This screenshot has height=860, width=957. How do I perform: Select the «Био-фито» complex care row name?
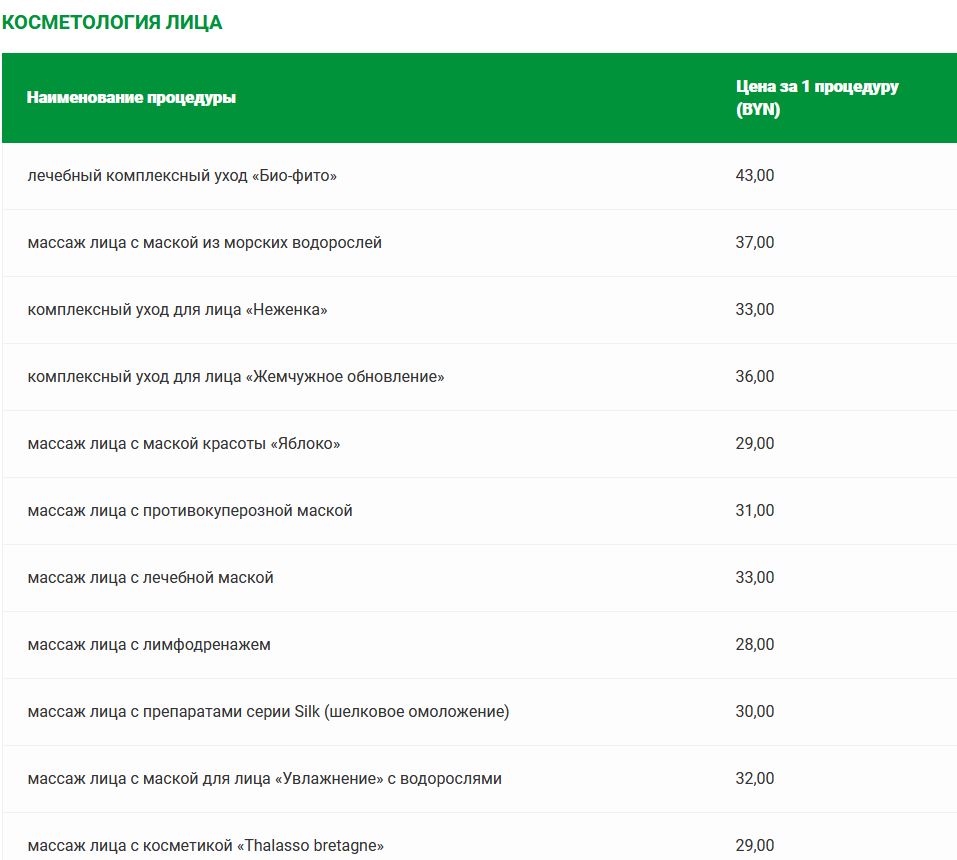click(182, 176)
